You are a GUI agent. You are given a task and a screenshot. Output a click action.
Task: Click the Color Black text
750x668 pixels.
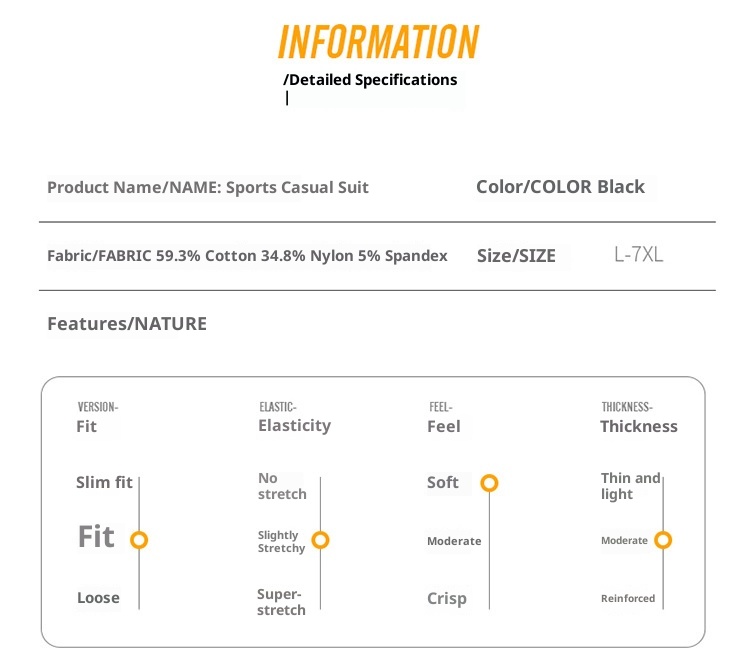pos(560,187)
